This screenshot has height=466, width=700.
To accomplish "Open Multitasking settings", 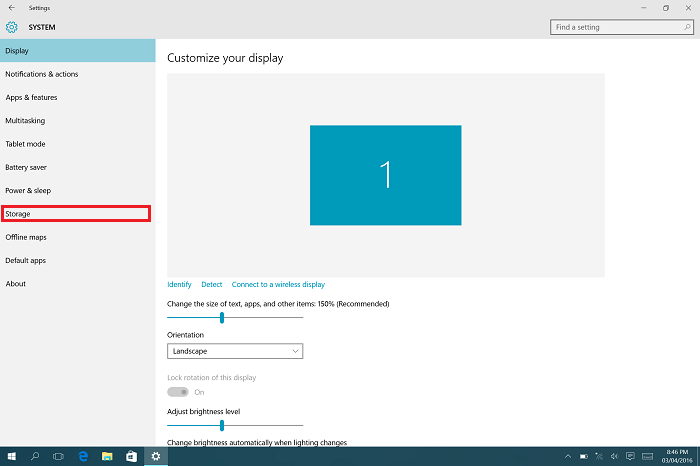I will click(x=78, y=121).
